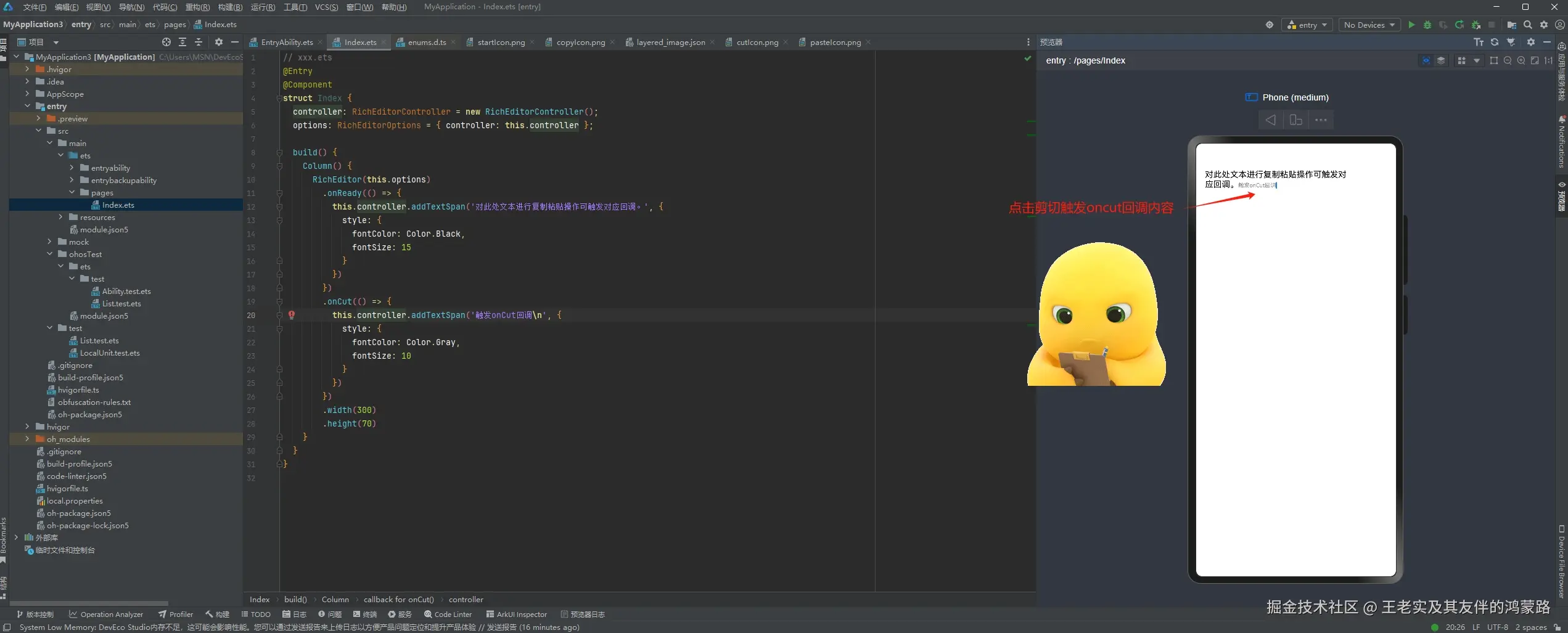
Task: Expand the .hvigor folder
Action: coord(27,69)
